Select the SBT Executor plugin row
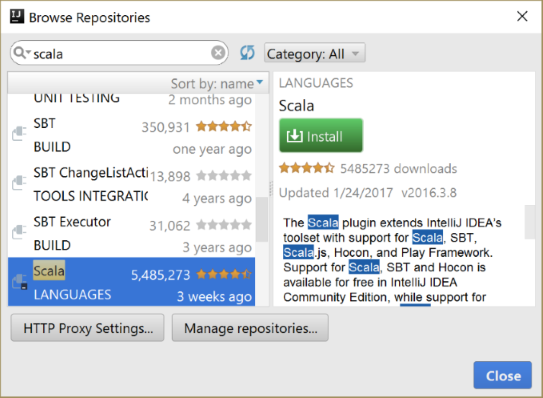543x398 pixels. click(132, 233)
